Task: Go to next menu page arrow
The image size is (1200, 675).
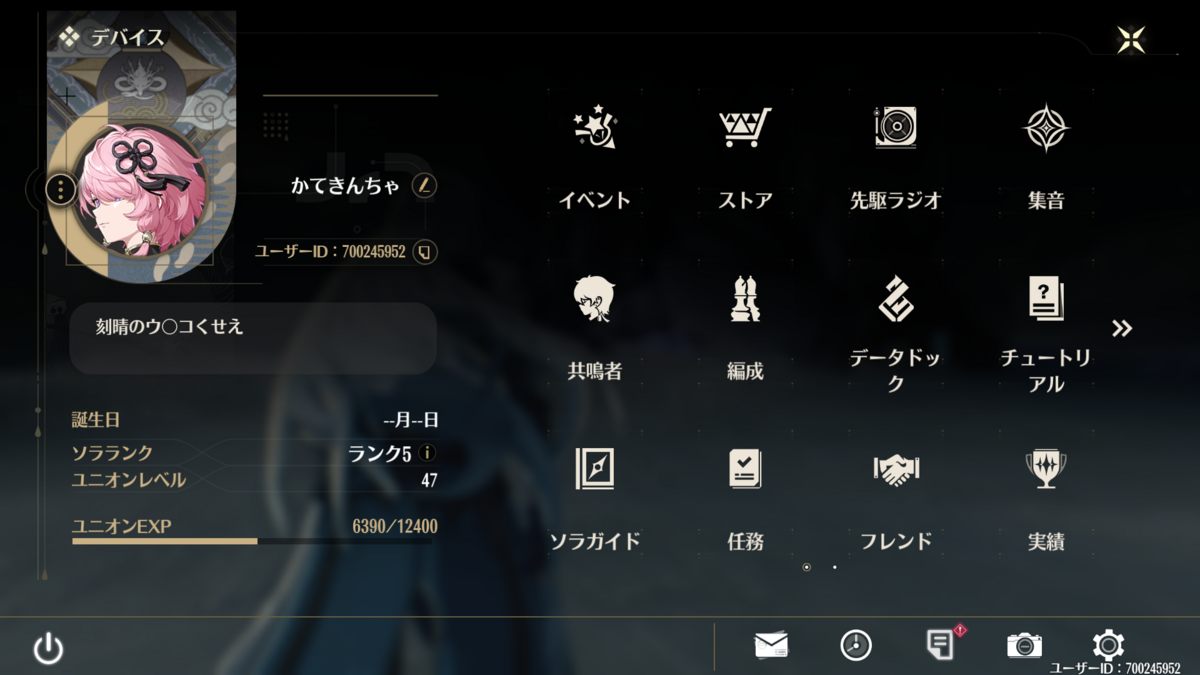Action: pyautogui.click(x=1122, y=328)
